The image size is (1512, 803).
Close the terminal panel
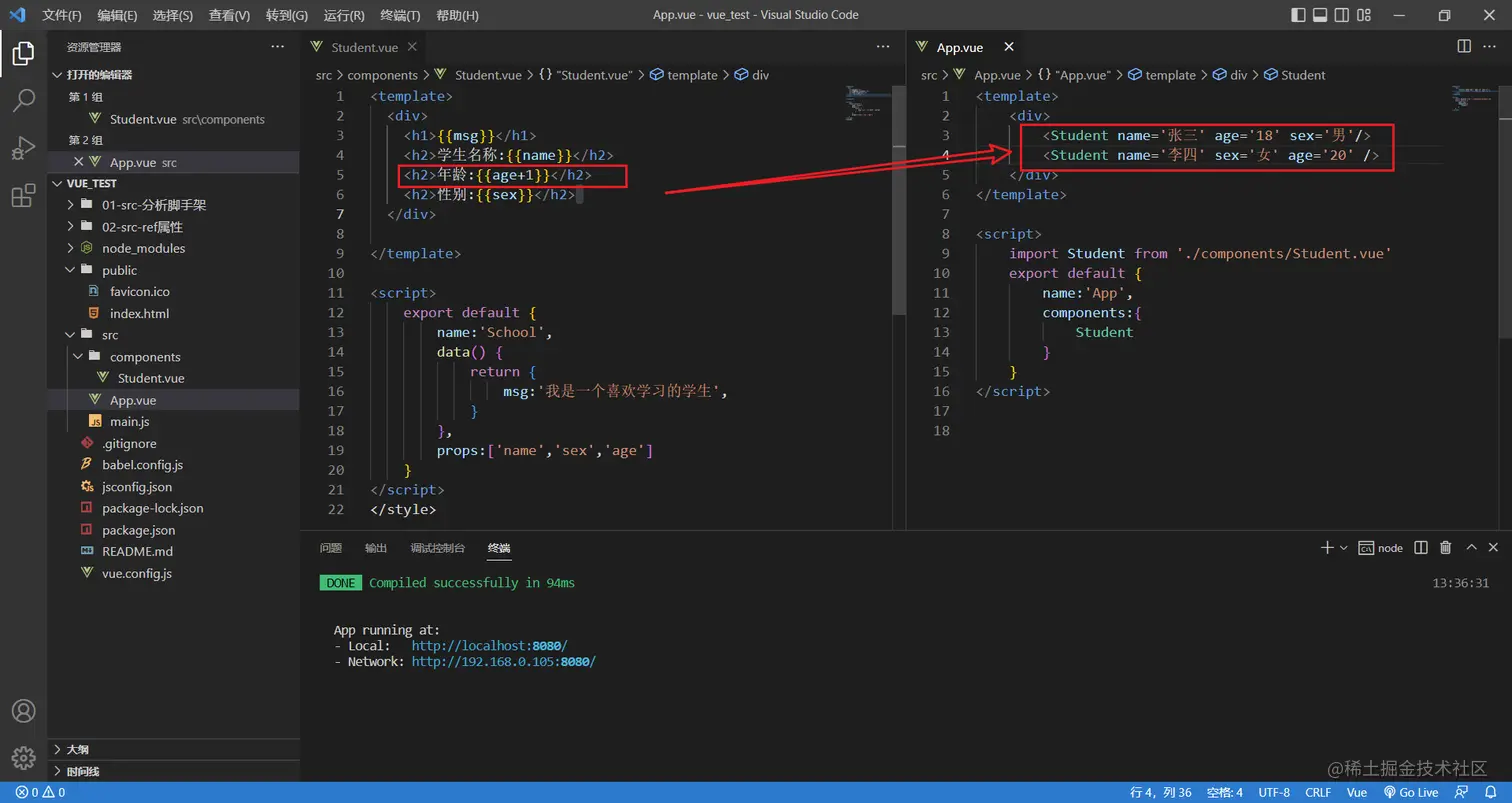[1494, 547]
